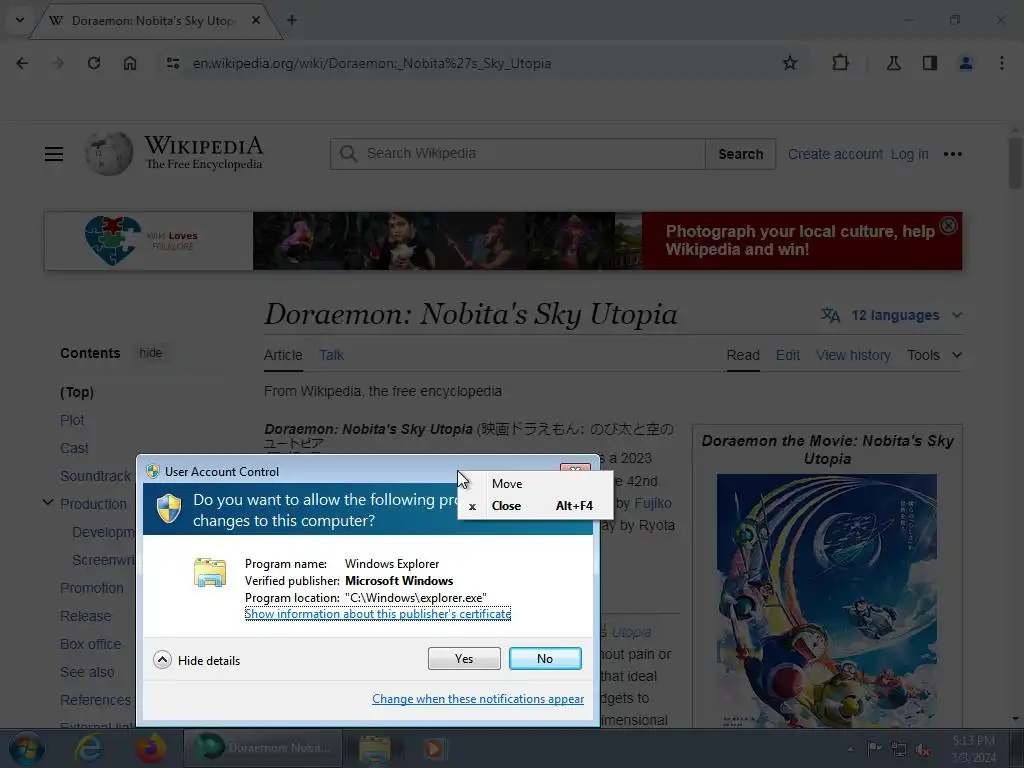Viewport: 1024px width, 768px height.
Task: Open the browser extensions puzzle icon
Action: tap(840, 63)
